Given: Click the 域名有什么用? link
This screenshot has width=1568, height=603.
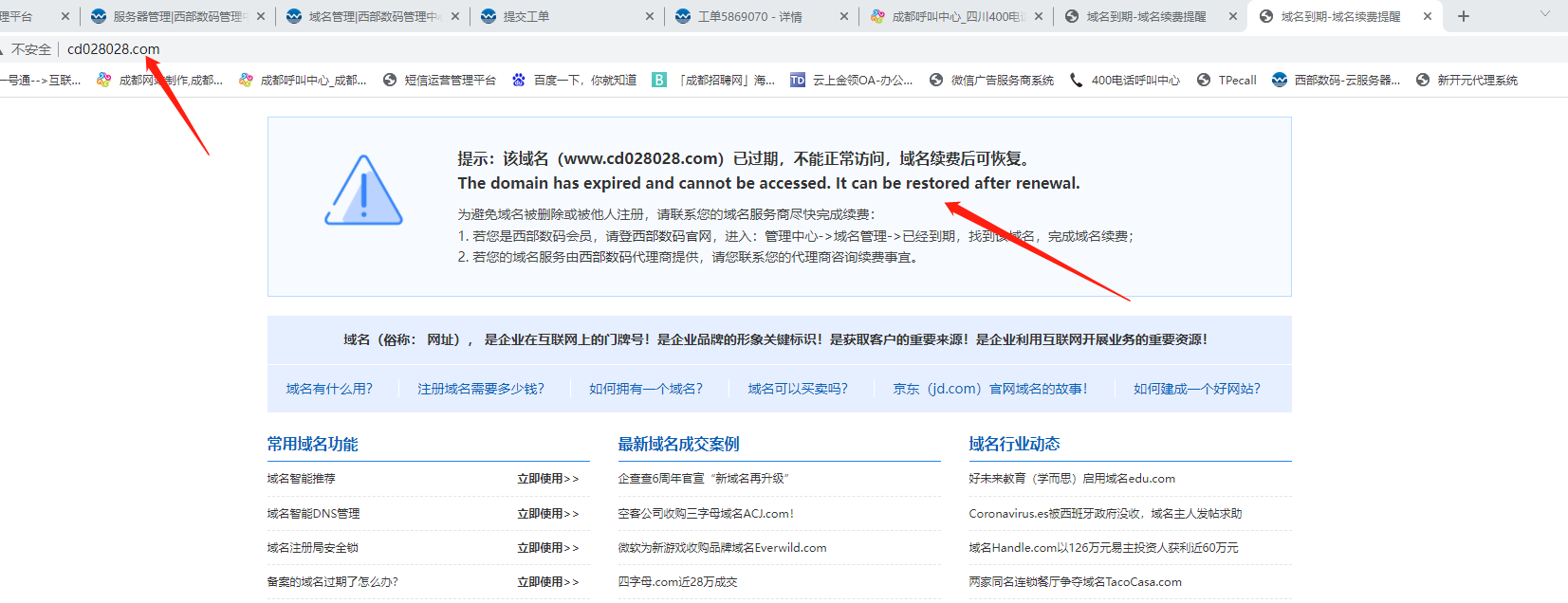Looking at the screenshot, I should [329, 389].
